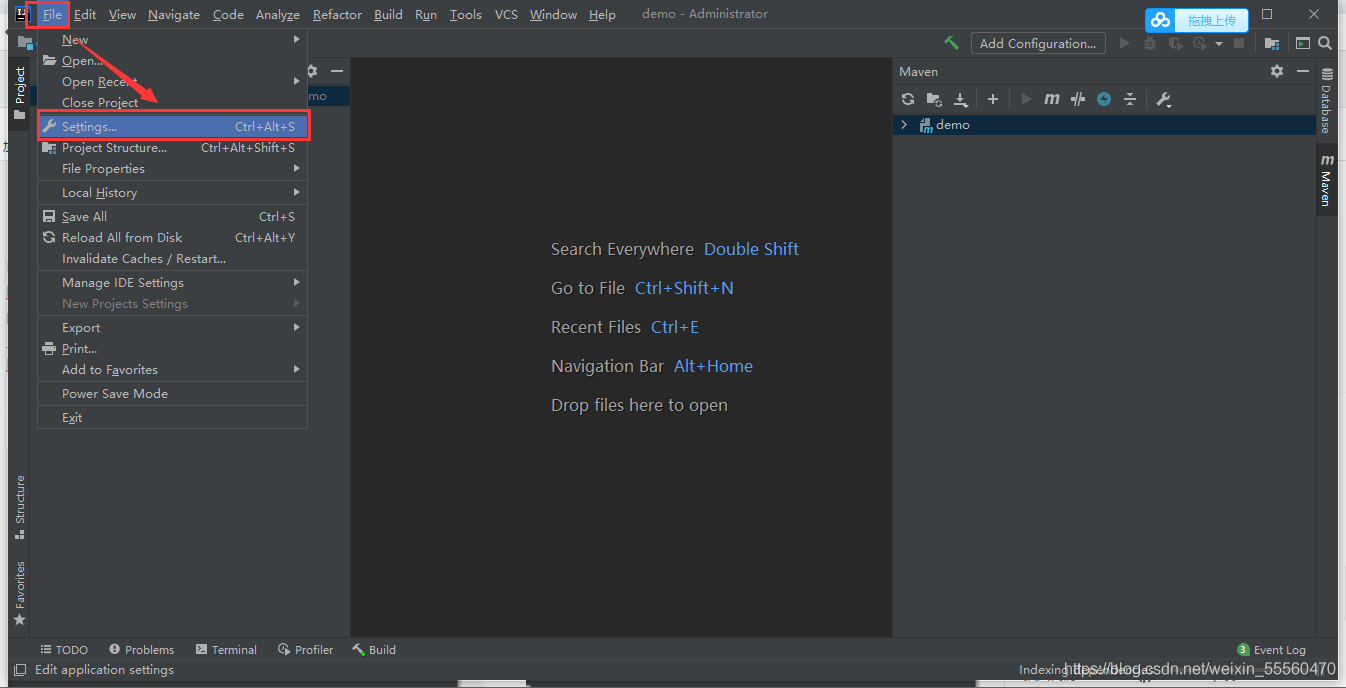This screenshot has height=688, width=1346.
Task: Hide the Maven panel with minus icon
Action: [1303, 71]
